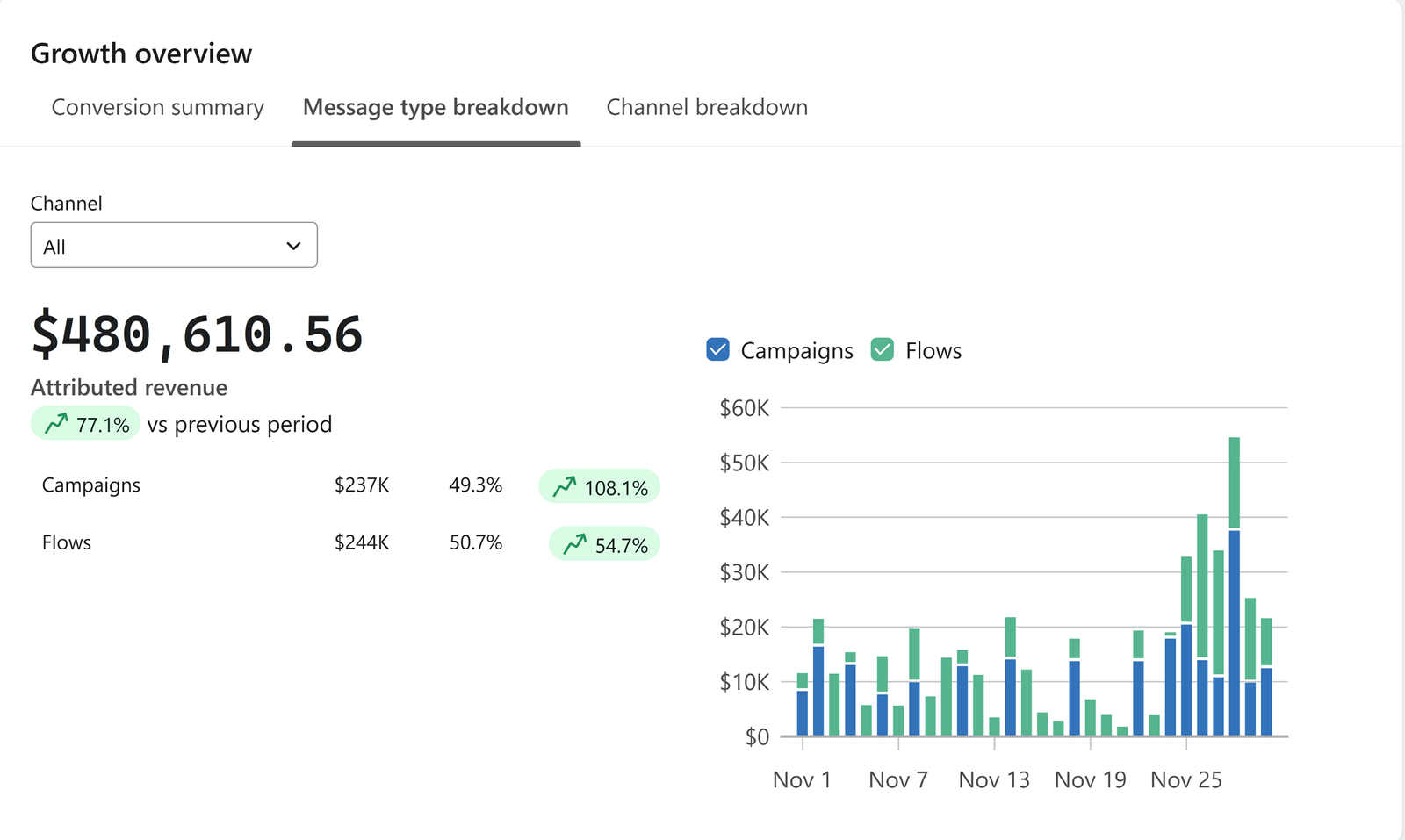Click the Campaigns 108.1% trend arrow icon

[565, 487]
